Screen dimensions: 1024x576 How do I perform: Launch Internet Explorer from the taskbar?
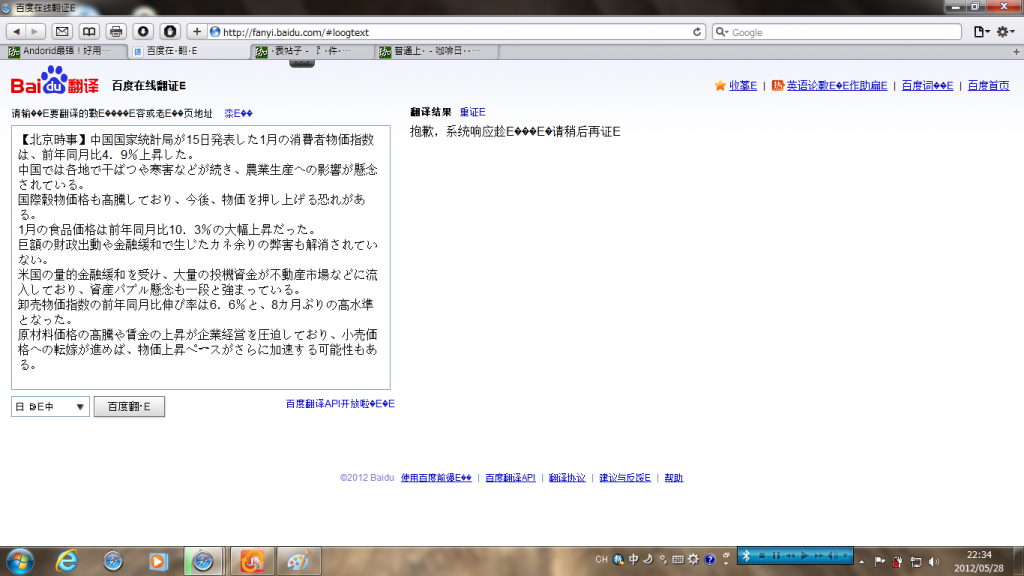pos(67,561)
